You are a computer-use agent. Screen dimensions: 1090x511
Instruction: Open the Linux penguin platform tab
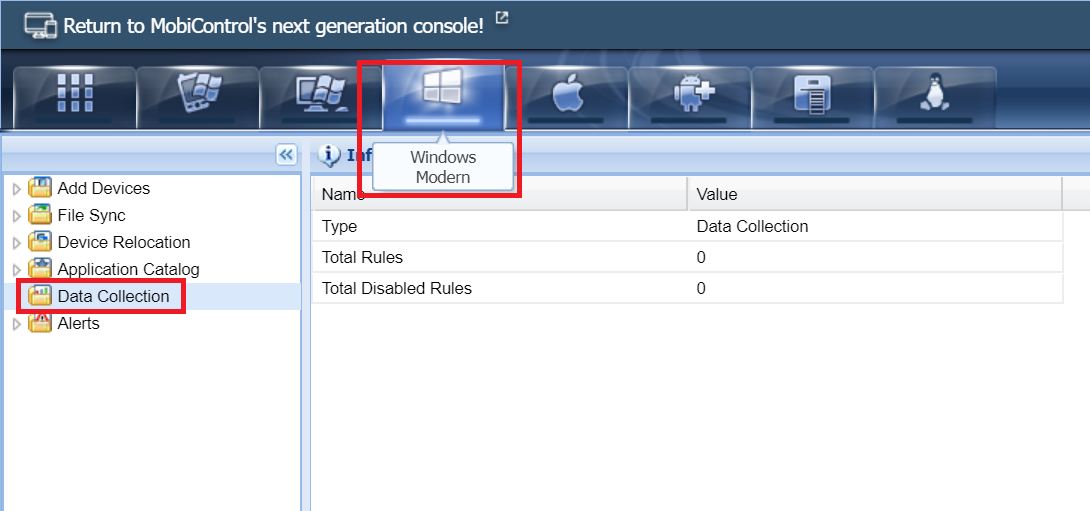click(x=935, y=96)
